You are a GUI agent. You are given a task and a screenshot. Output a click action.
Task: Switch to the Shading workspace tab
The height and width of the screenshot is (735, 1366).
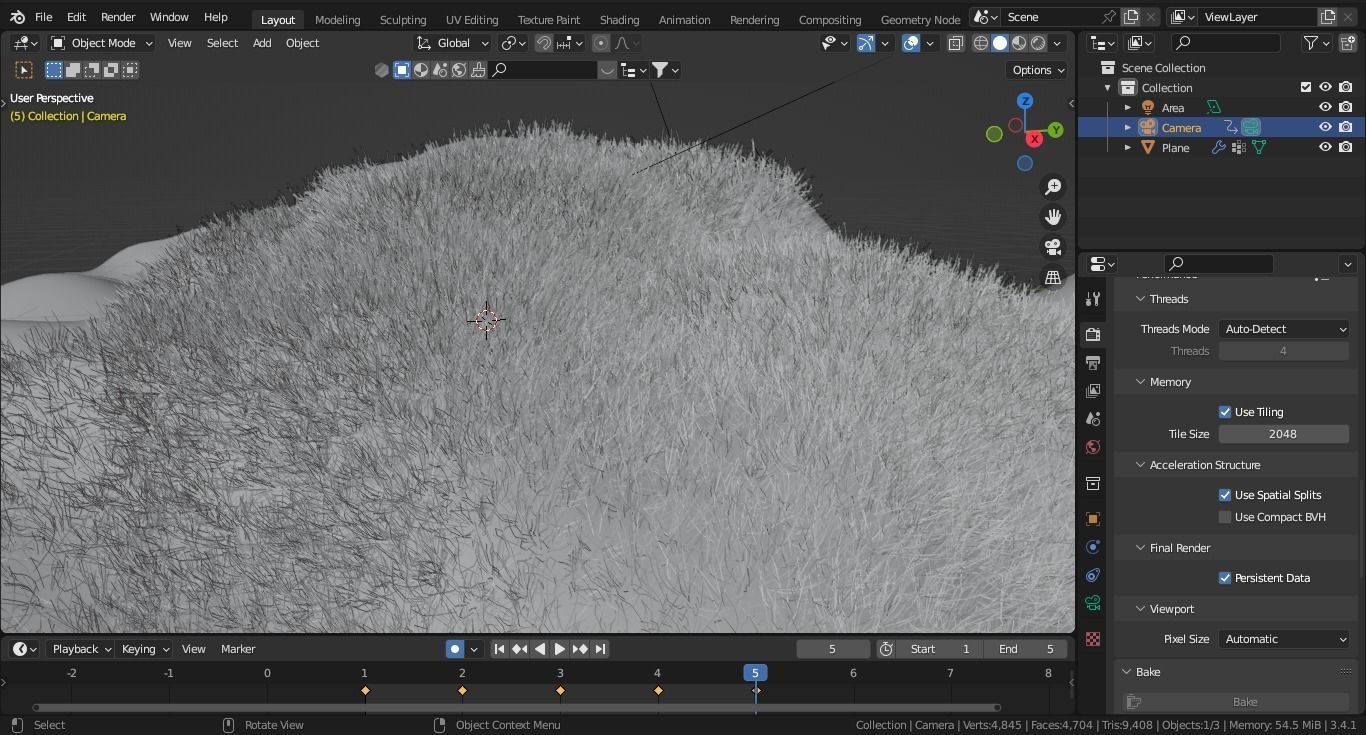[x=619, y=19]
